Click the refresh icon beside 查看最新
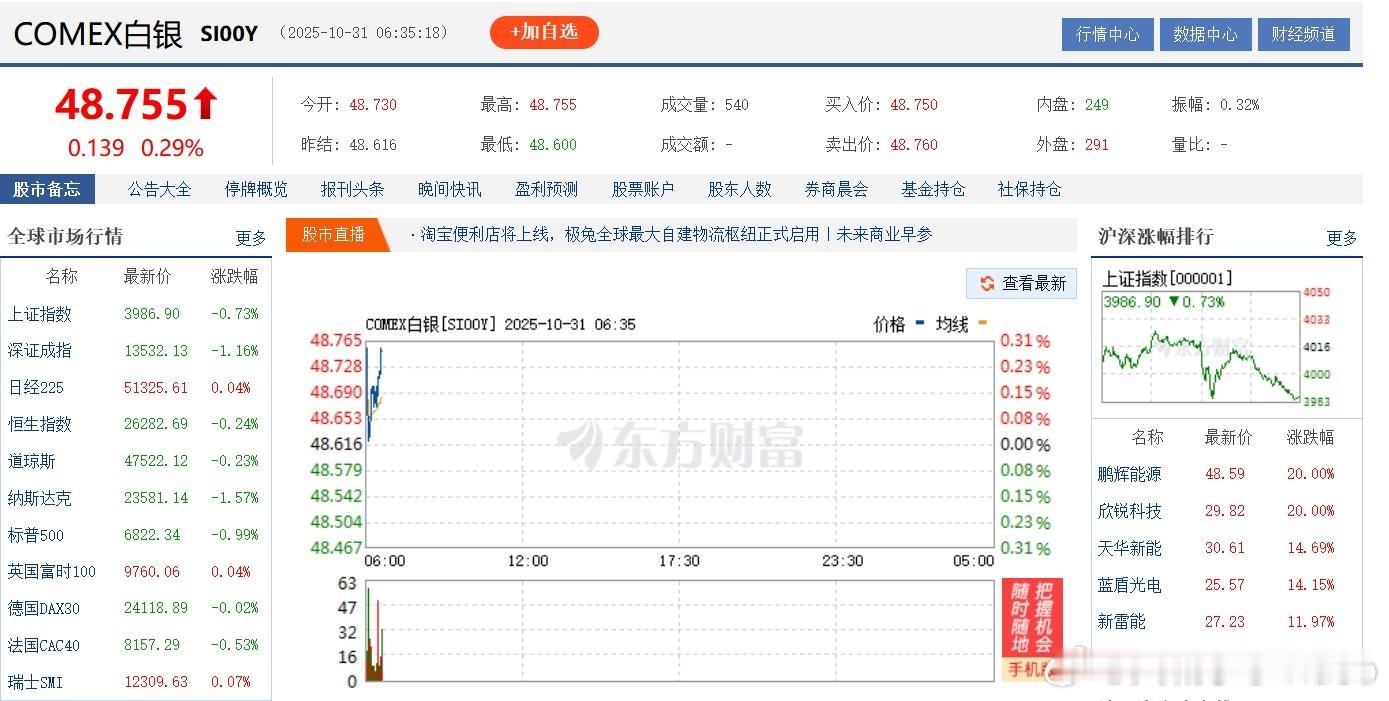 pyautogui.click(x=987, y=283)
